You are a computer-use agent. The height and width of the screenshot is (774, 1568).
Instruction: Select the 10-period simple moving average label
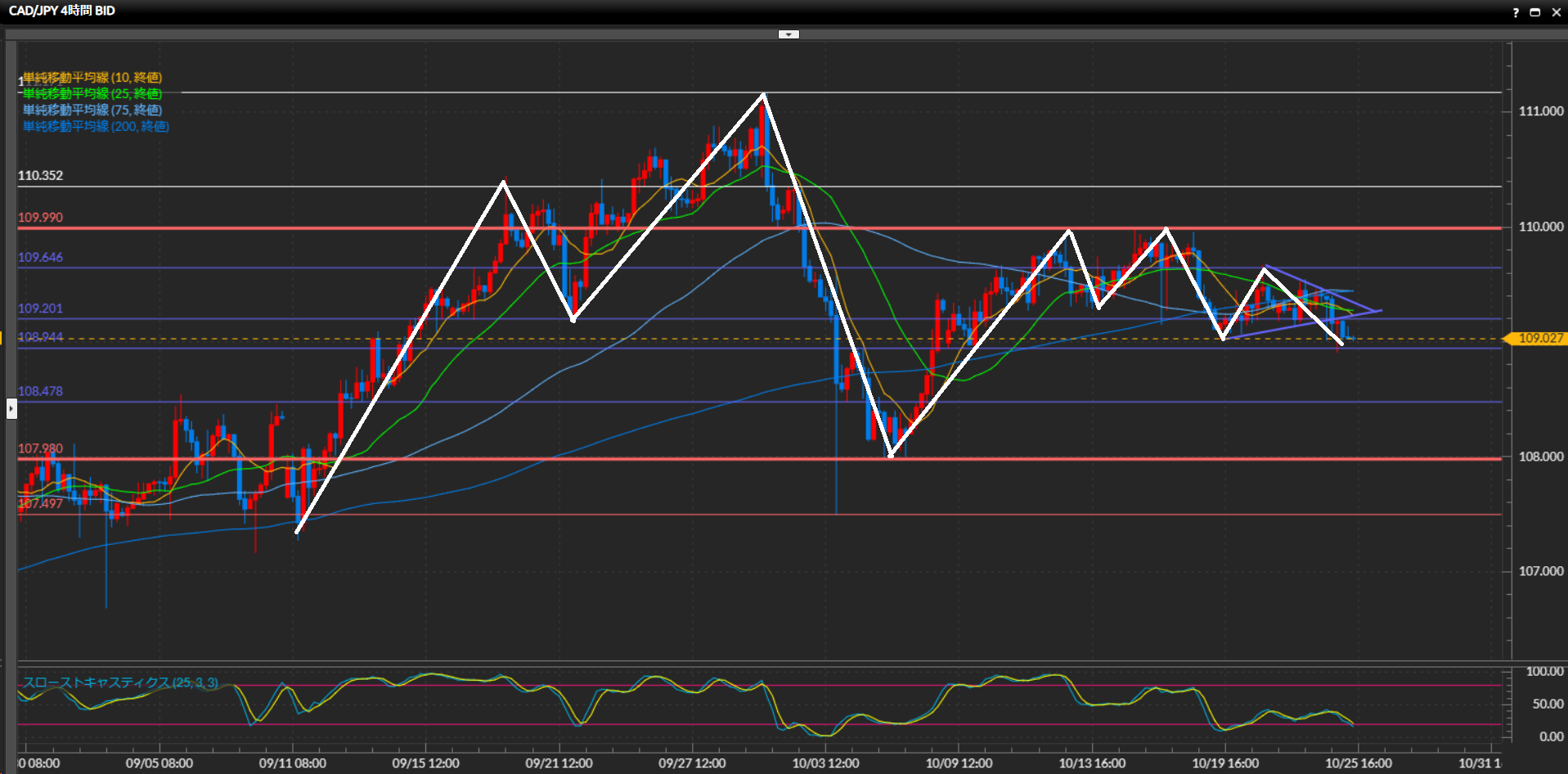[x=92, y=78]
